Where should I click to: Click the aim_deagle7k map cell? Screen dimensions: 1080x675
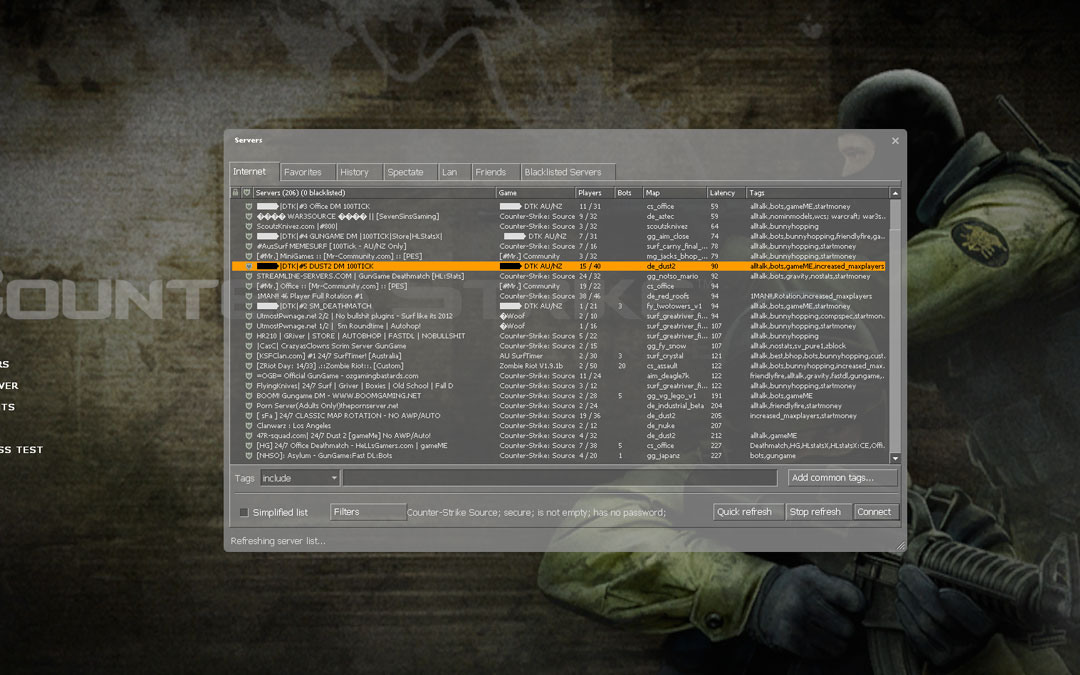pos(667,376)
